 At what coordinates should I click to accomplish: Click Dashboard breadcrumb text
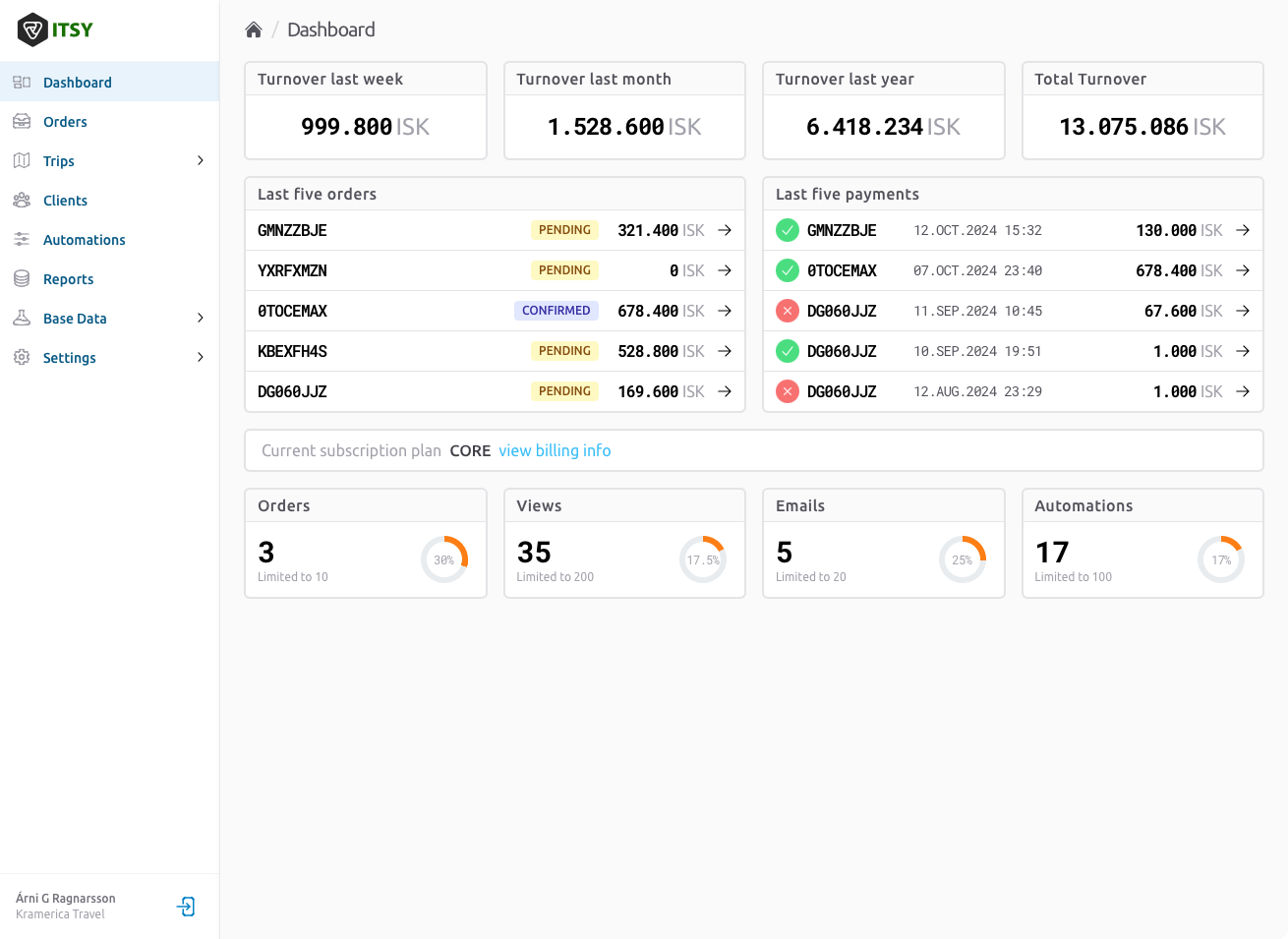(331, 29)
